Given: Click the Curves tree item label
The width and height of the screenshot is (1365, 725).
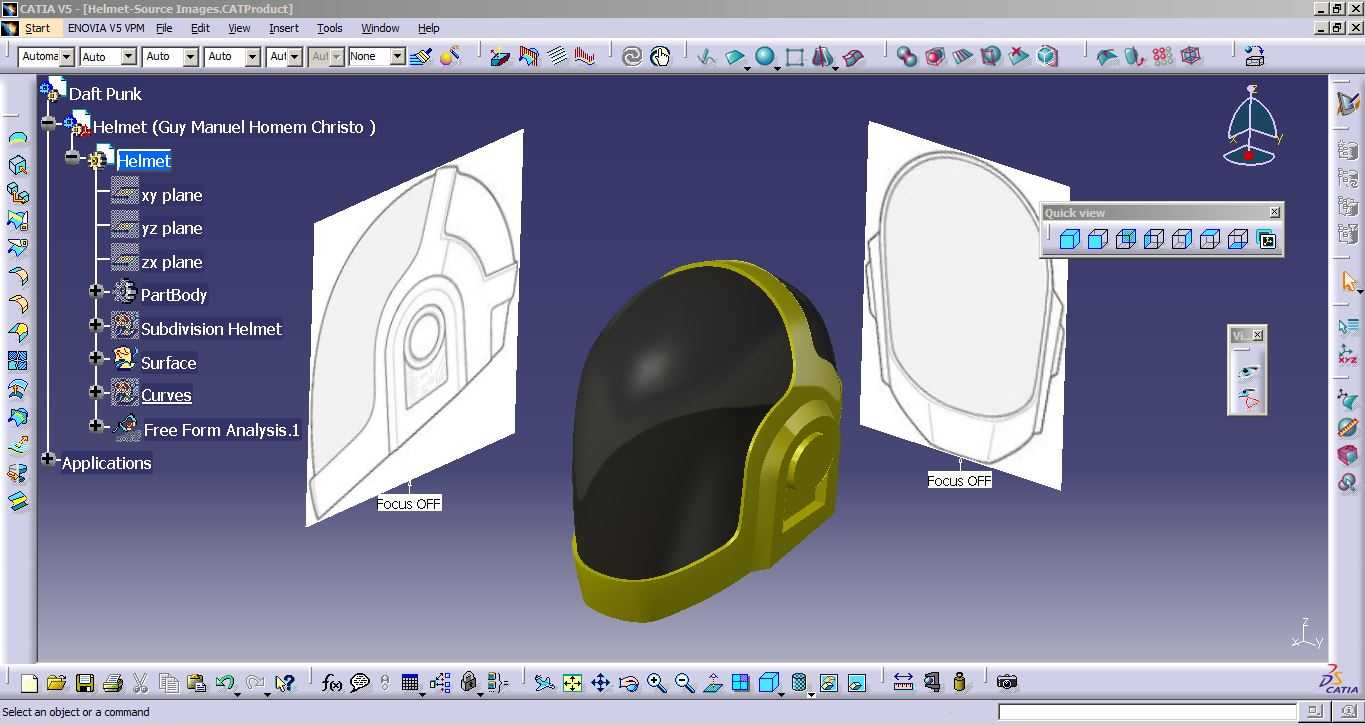Looking at the screenshot, I should pos(166,395).
